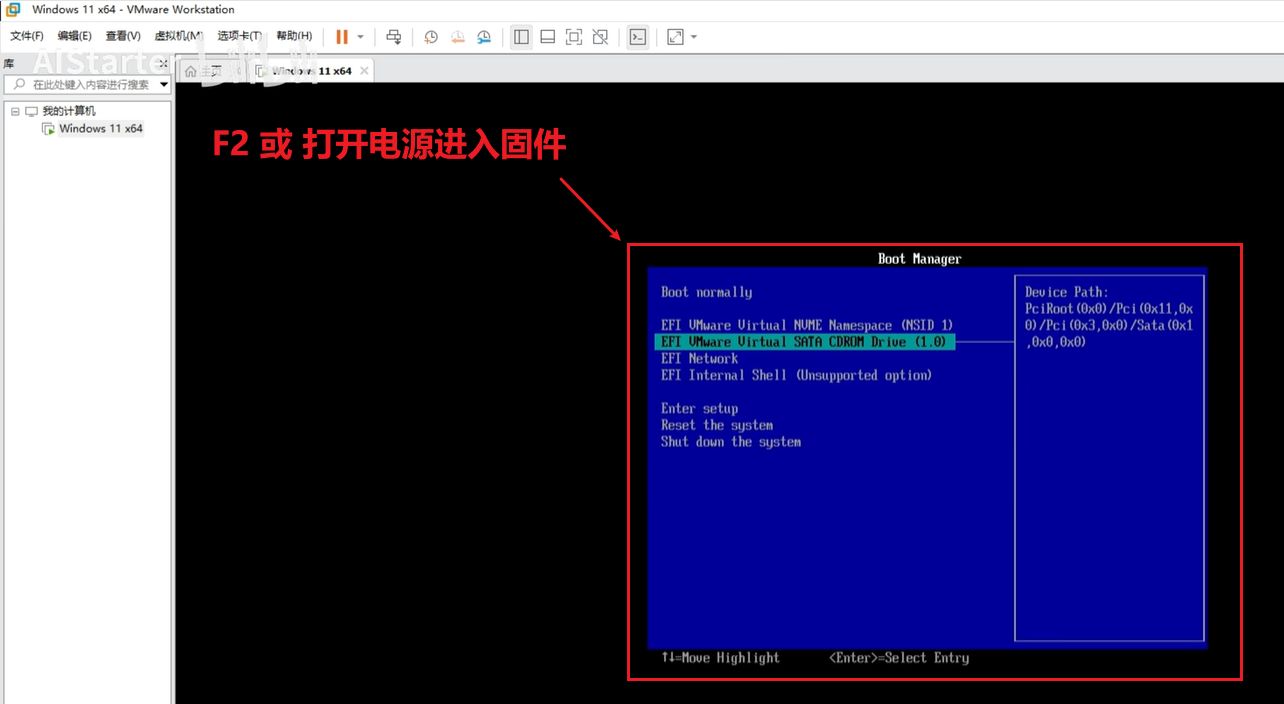Take a snapshot of this virtual machine

431,37
